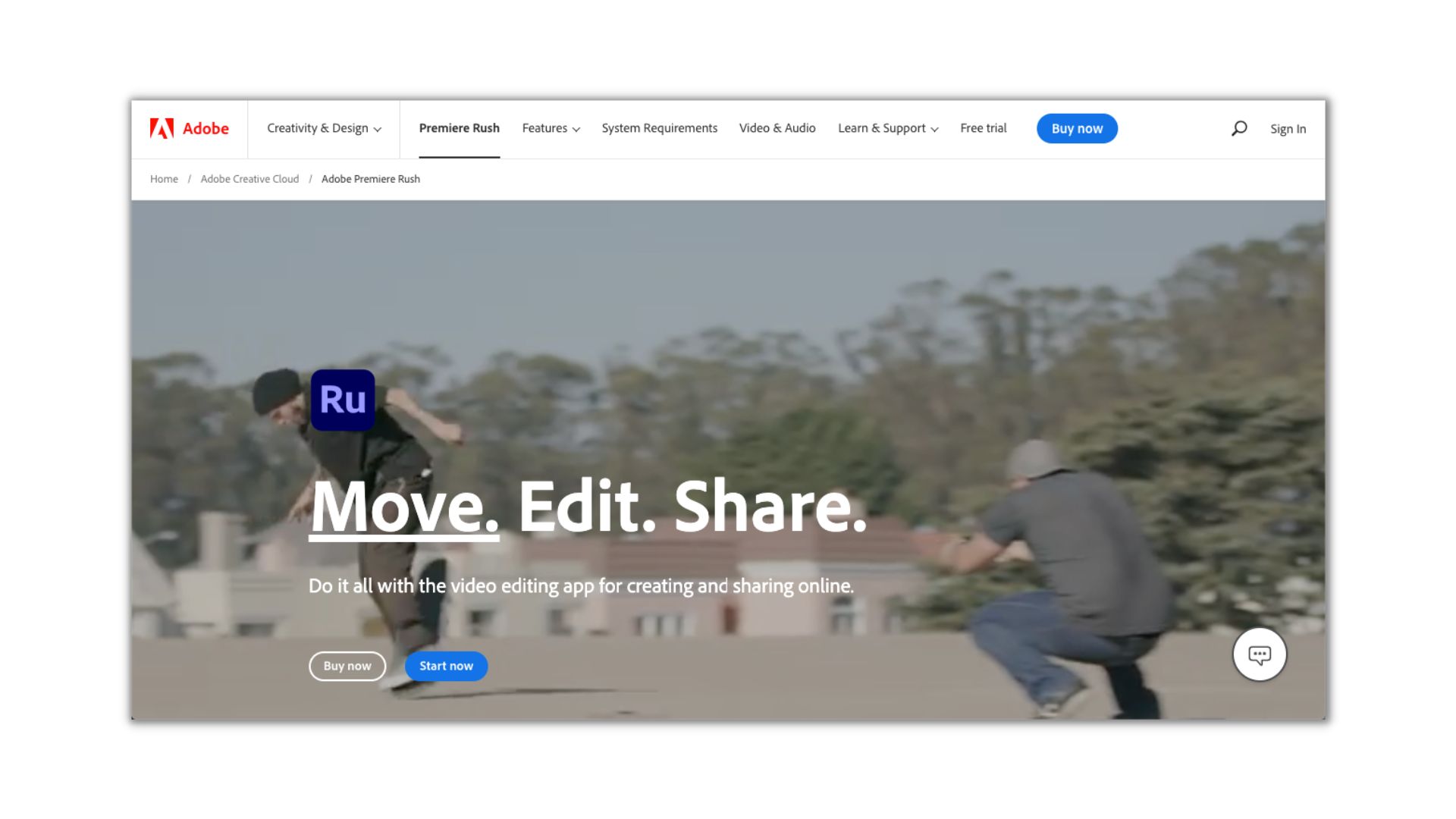The height and width of the screenshot is (819, 1456).
Task: Click Adobe Premiere Rush breadcrumb text
Action: pyautogui.click(x=370, y=179)
